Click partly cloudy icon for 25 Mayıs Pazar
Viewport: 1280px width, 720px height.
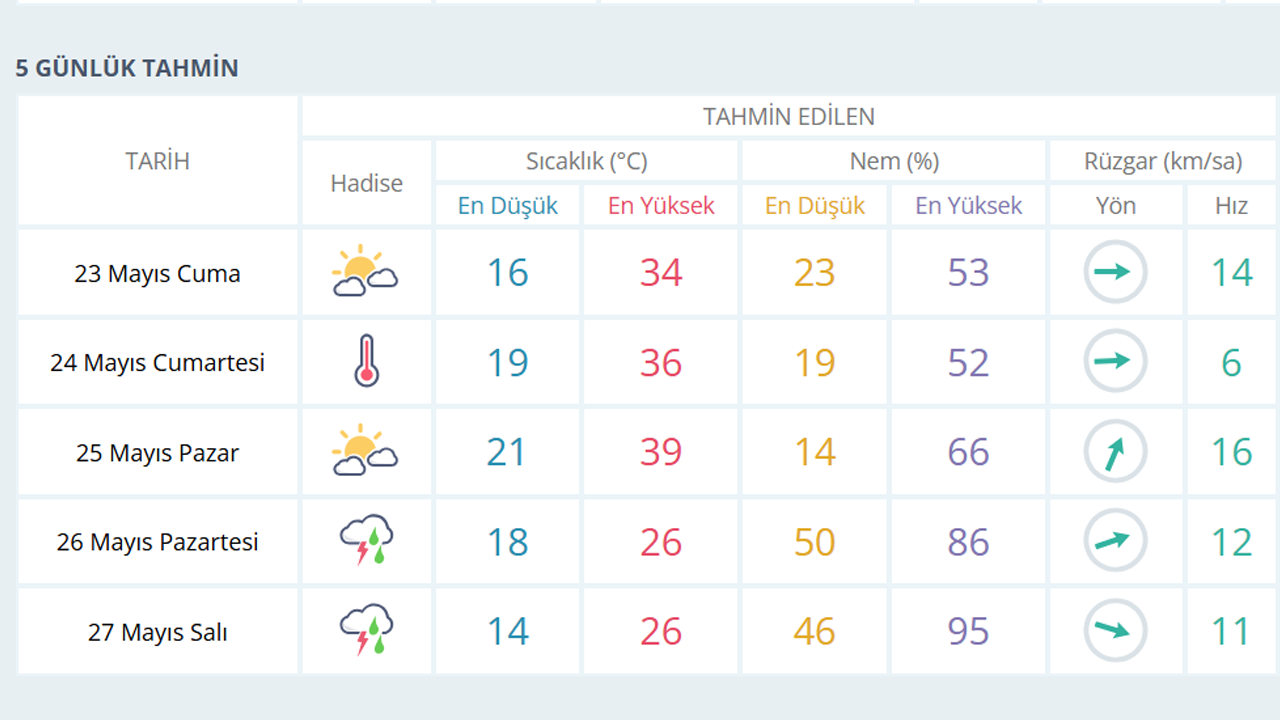(365, 451)
